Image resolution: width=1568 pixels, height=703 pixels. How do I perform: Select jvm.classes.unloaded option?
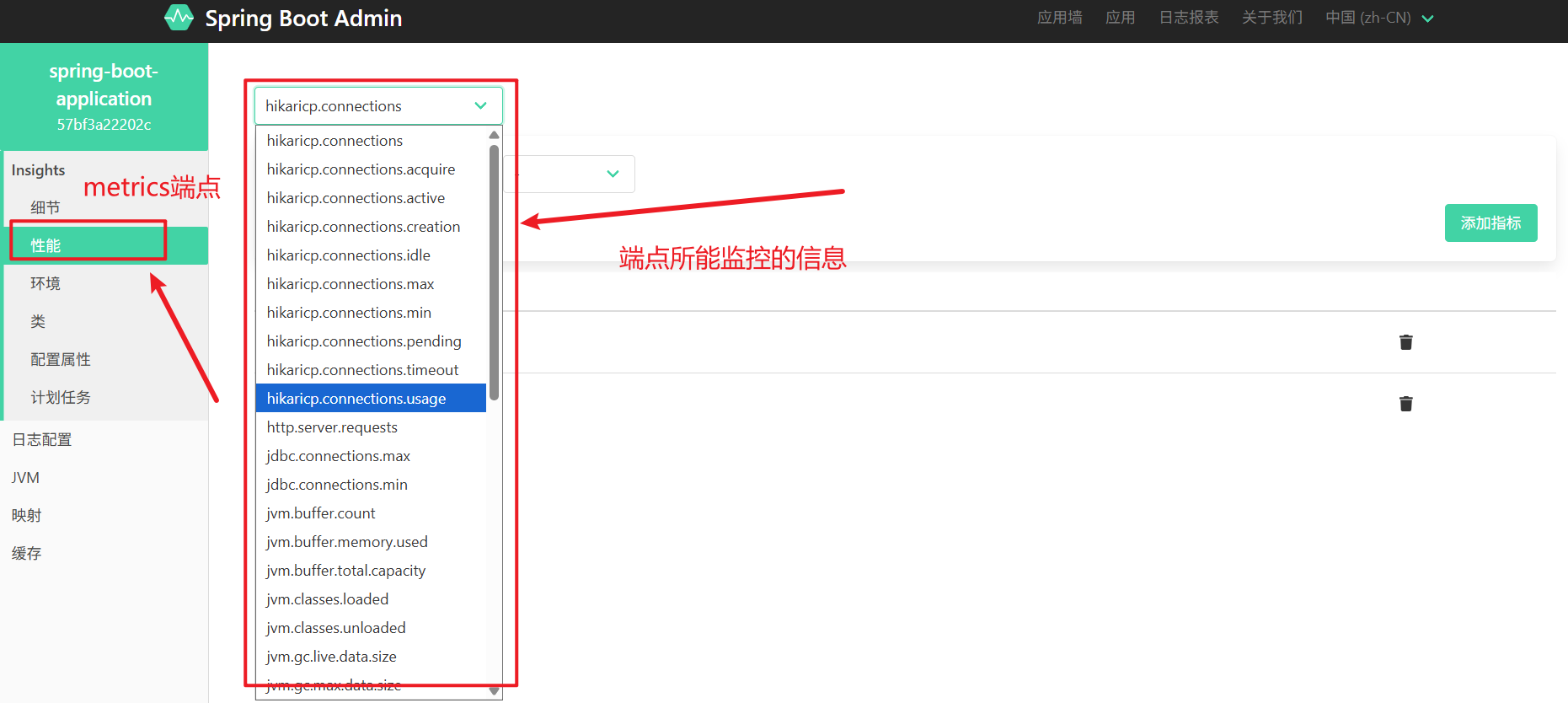371,628
